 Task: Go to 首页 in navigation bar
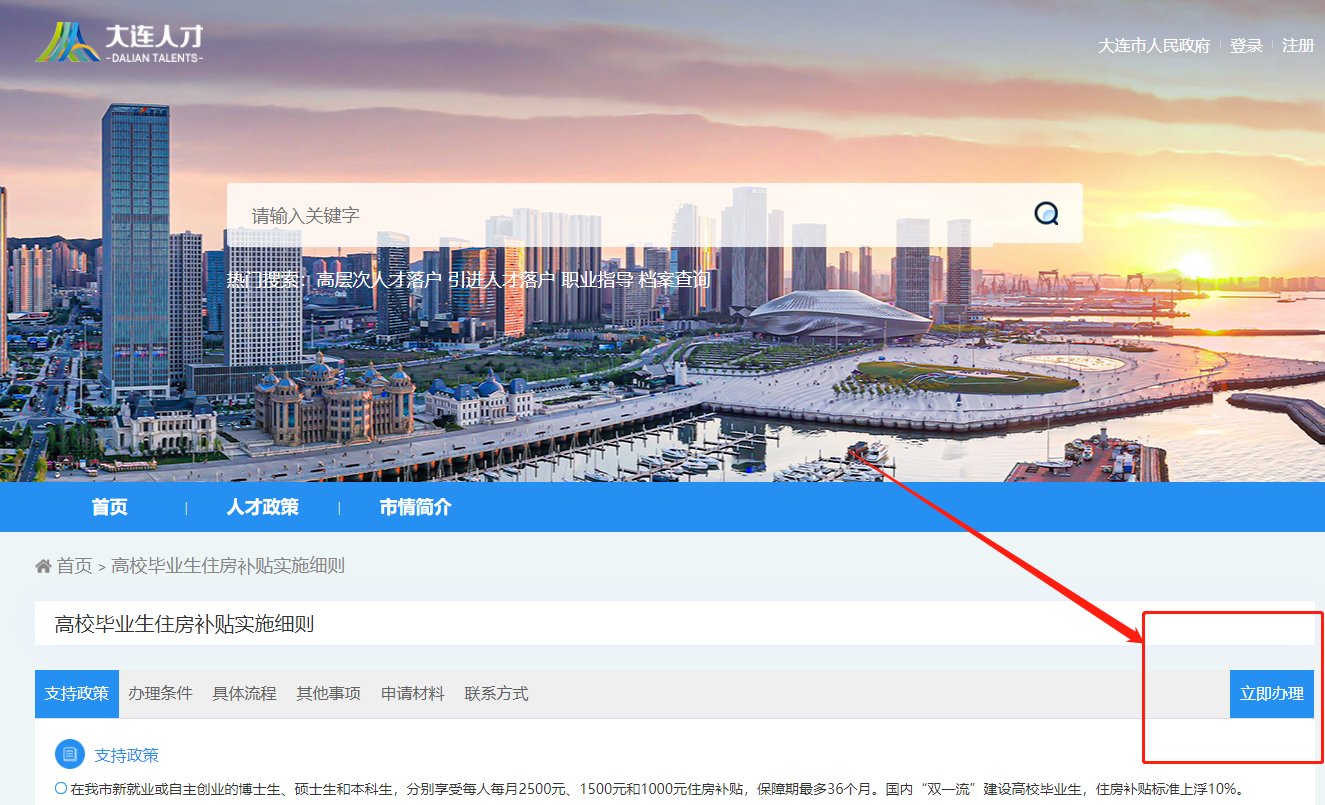pos(110,507)
